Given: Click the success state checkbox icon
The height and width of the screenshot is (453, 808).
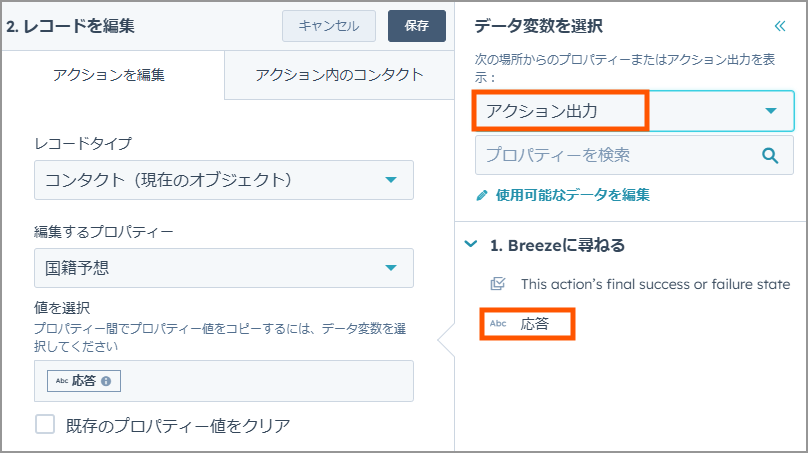Looking at the screenshot, I should [x=498, y=283].
